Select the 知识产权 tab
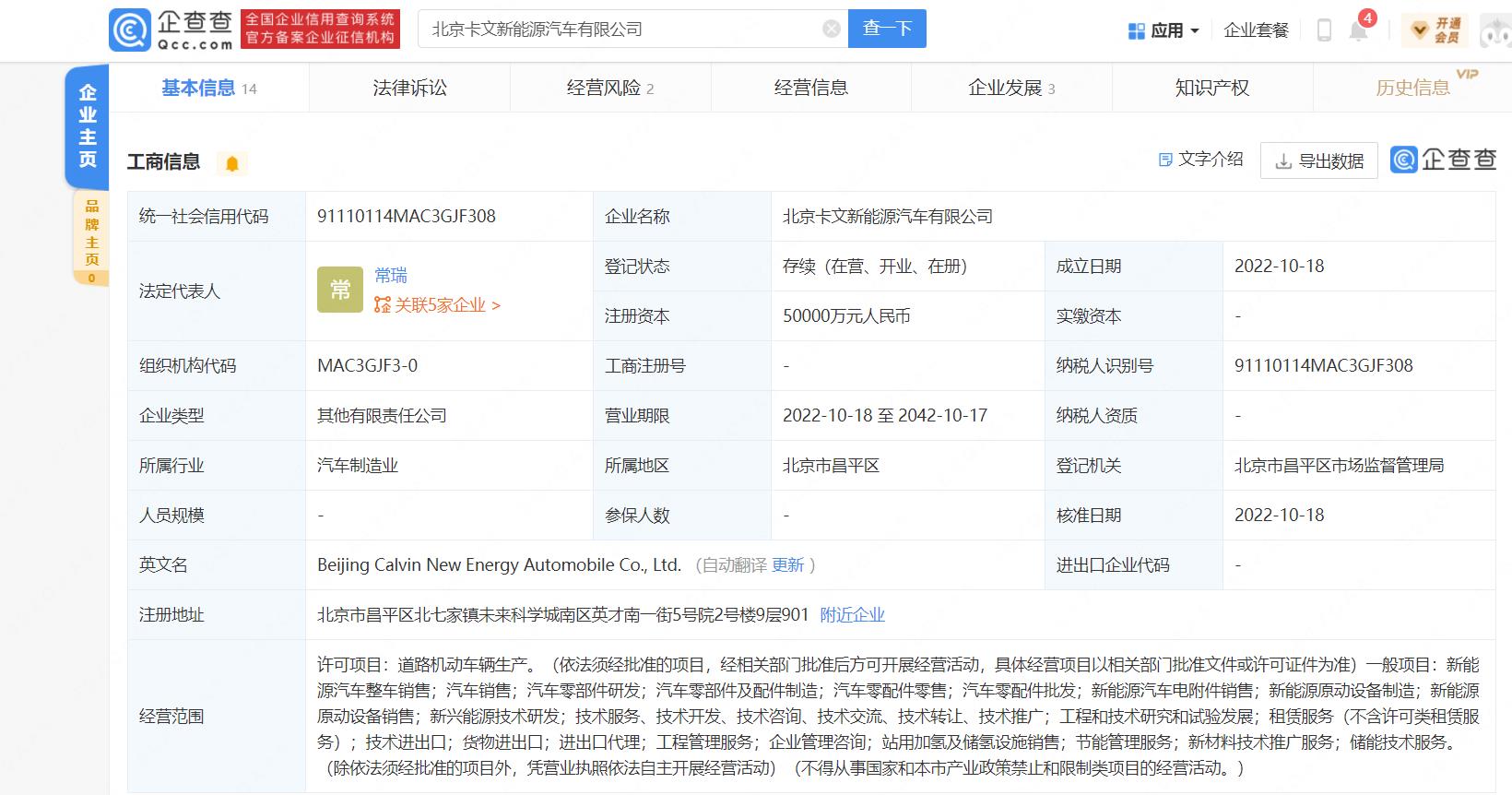 coord(1211,89)
